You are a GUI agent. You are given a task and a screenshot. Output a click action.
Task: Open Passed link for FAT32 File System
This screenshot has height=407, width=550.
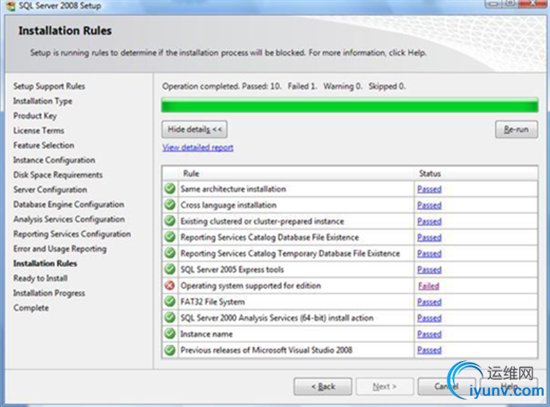[429, 302]
